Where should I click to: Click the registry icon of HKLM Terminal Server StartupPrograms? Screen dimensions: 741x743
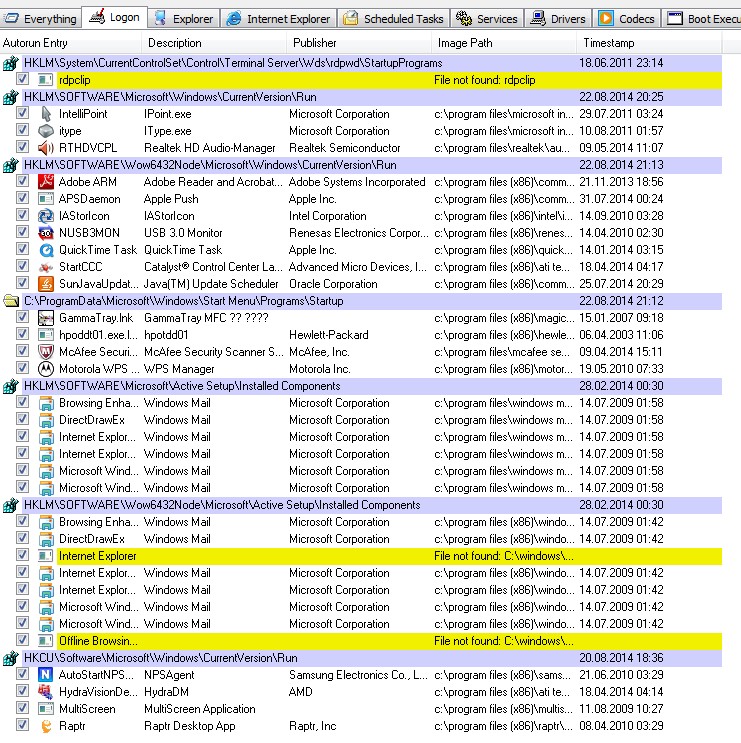coord(11,63)
